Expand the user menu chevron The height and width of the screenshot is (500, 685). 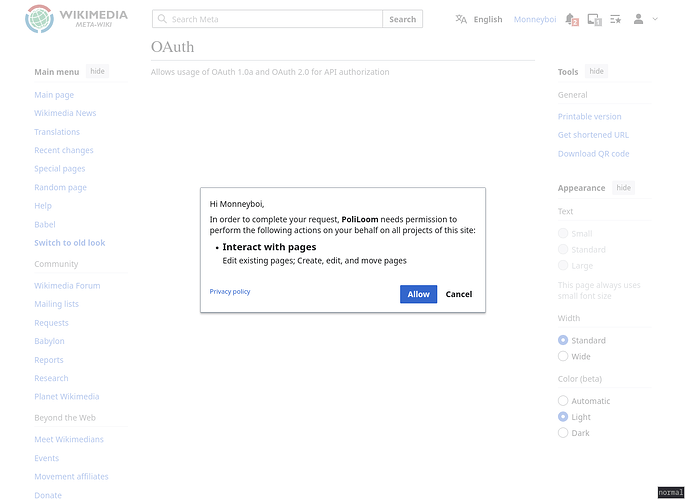[655, 19]
